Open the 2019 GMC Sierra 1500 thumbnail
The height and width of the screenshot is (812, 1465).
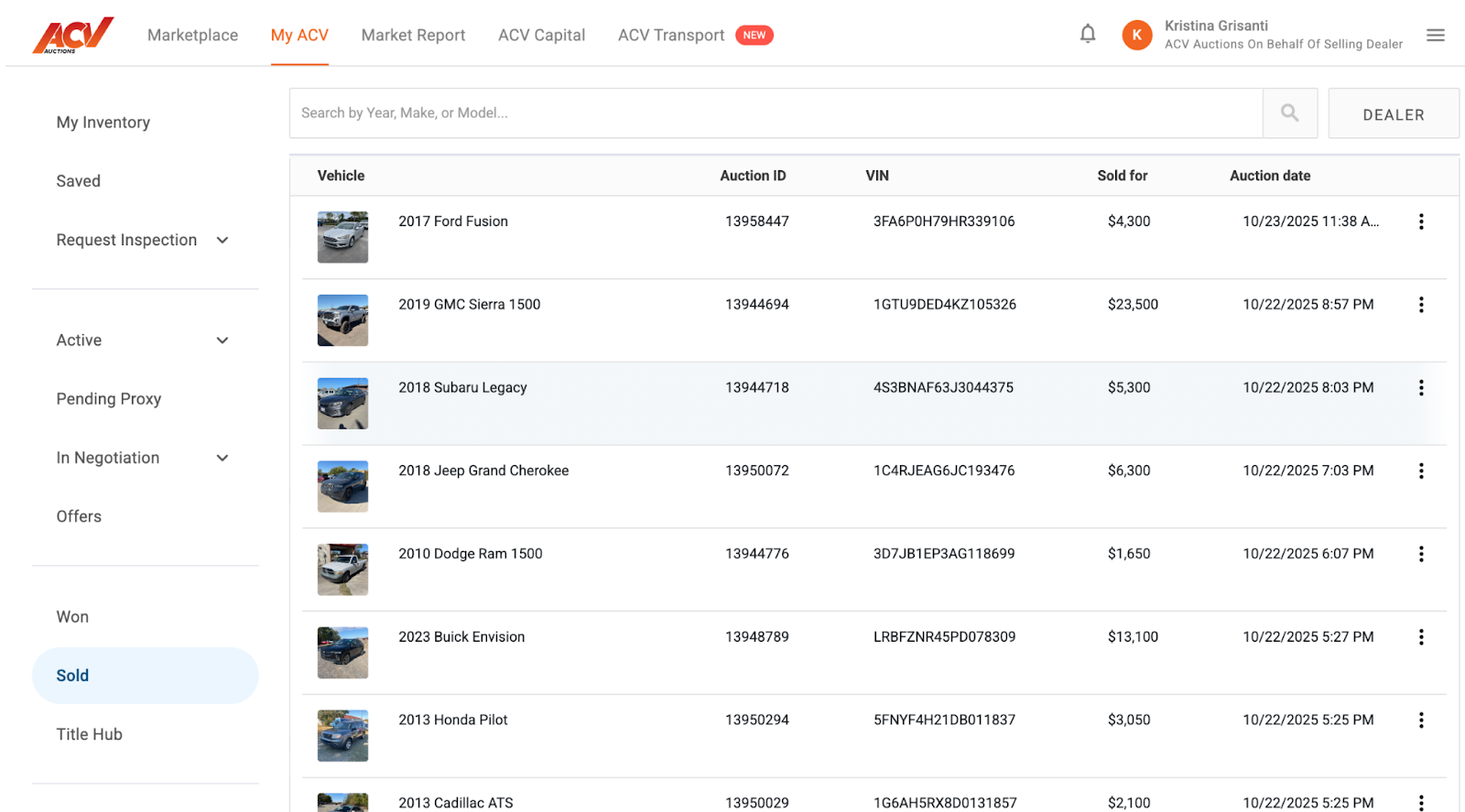pyautogui.click(x=342, y=320)
